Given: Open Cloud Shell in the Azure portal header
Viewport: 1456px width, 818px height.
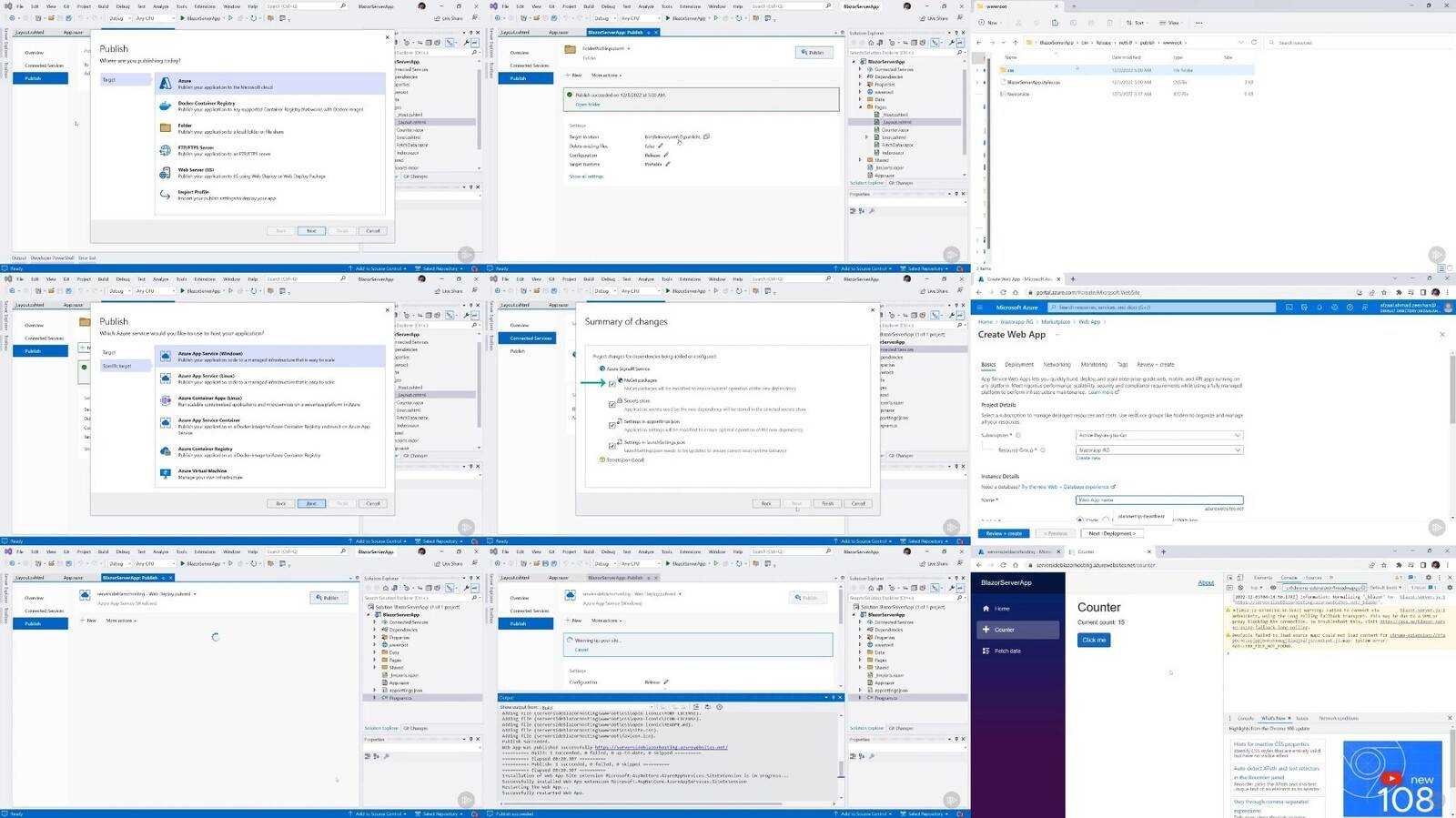Looking at the screenshot, I should (x=1289, y=308).
